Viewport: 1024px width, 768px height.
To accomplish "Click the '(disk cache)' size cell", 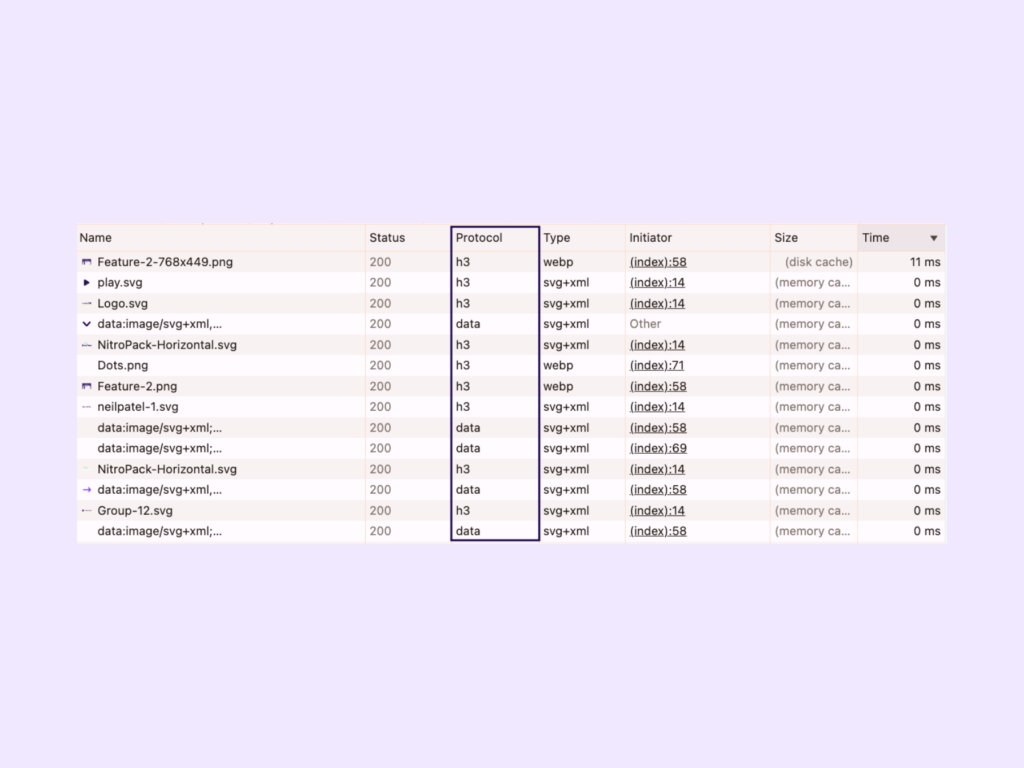I will click(818, 262).
